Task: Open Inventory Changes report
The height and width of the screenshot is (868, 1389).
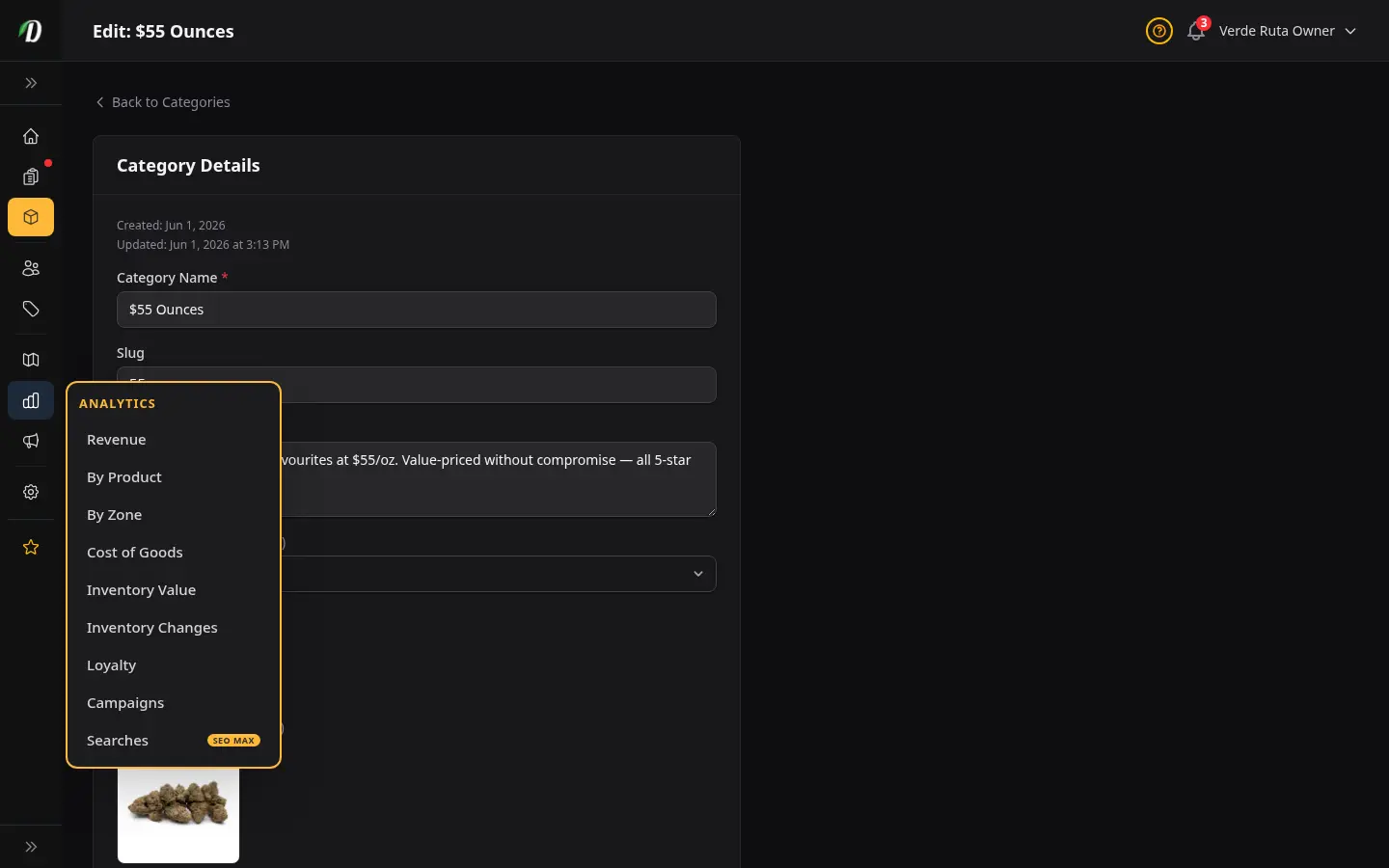Action: (174, 628)
